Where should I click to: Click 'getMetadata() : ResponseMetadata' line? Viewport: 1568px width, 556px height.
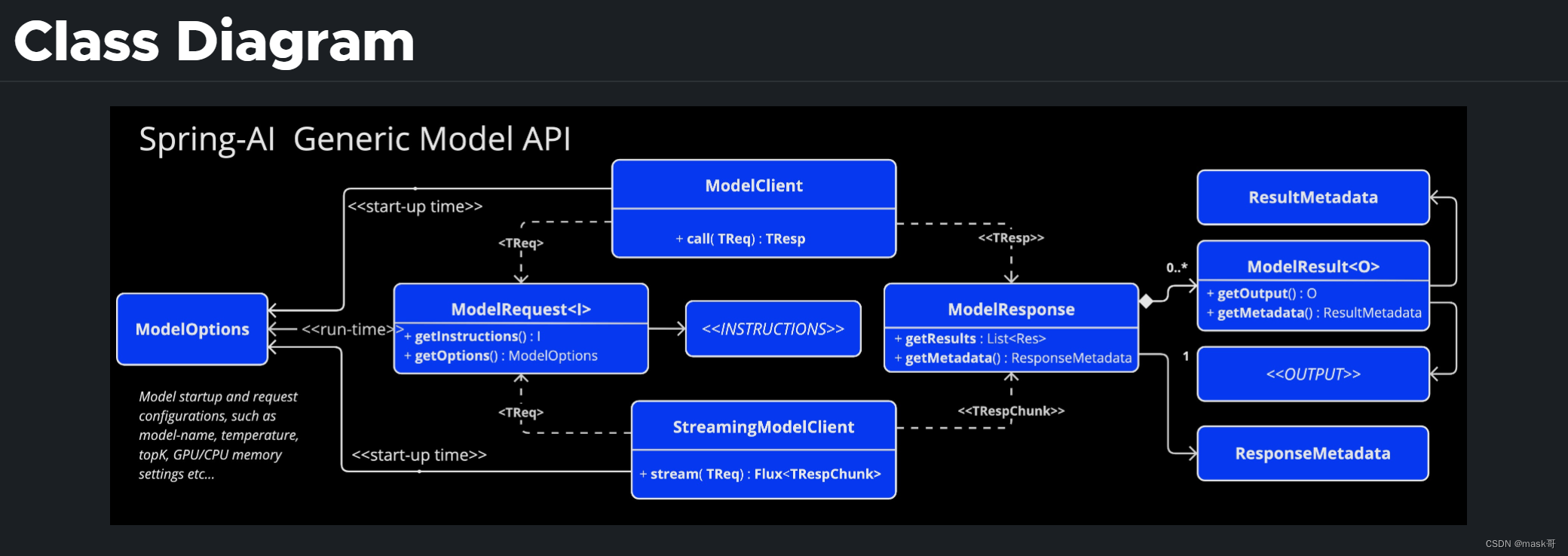[x=1012, y=358]
